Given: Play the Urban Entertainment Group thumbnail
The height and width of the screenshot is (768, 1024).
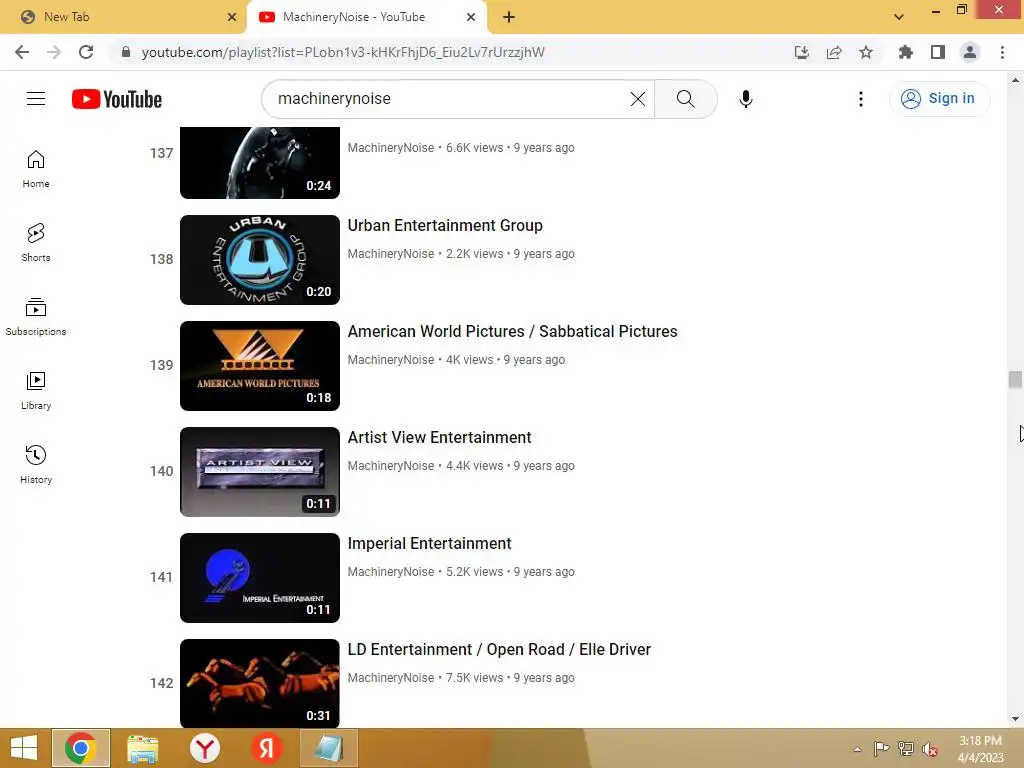Looking at the screenshot, I should pos(260,260).
